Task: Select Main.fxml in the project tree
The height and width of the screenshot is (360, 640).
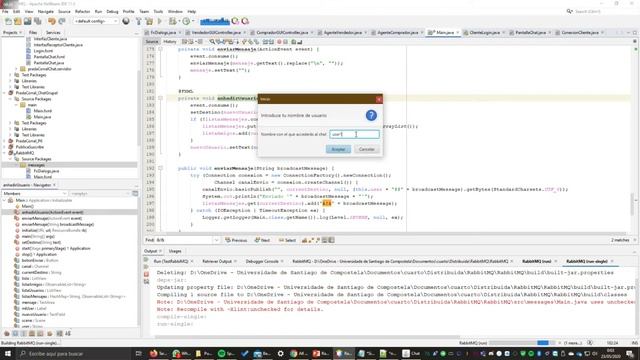Action: pos(42,111)
